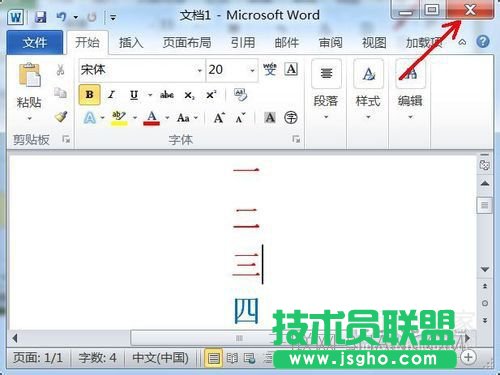This screenshot has height=375, width=500.
Task: Open the 剪贴板 clipboard pane launcher
Action: [x=66, y=139]
